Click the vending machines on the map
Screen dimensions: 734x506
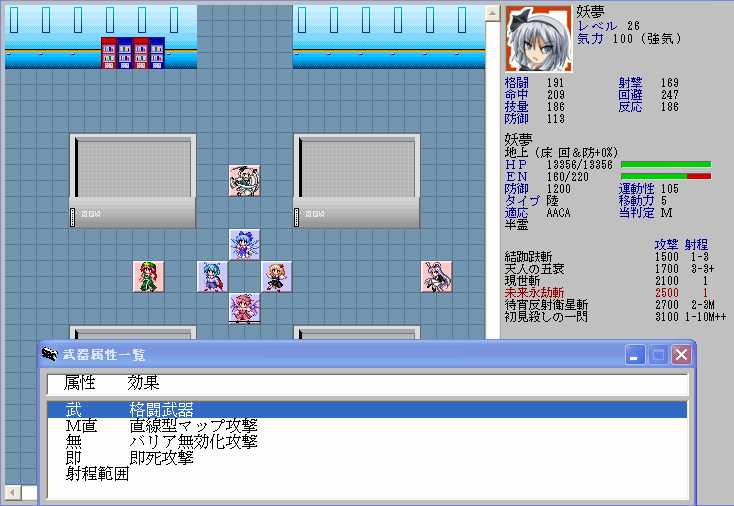pyautogui.click(x=133, y=53)
